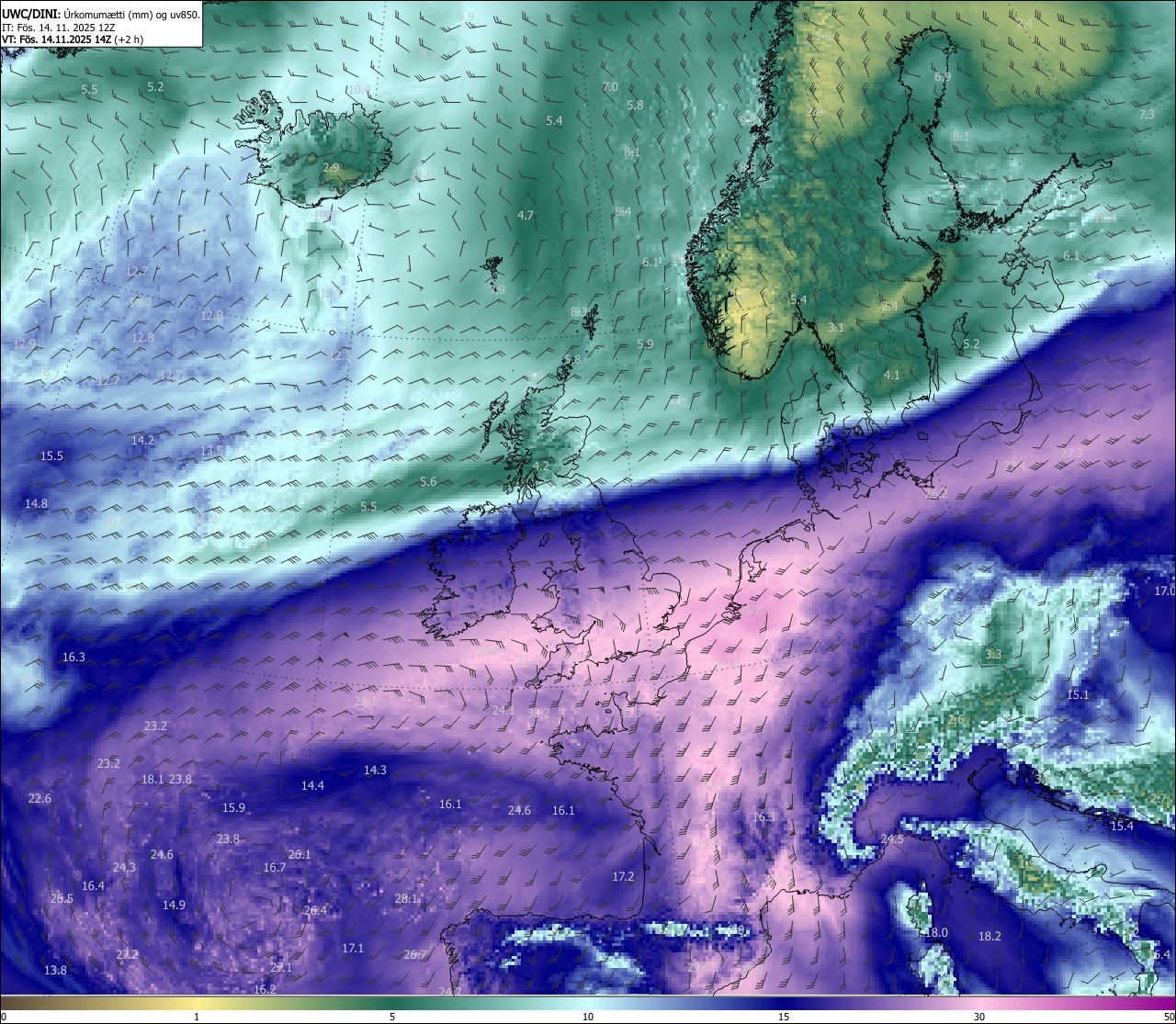Click the 27.2 value on the map

point(127,955)
